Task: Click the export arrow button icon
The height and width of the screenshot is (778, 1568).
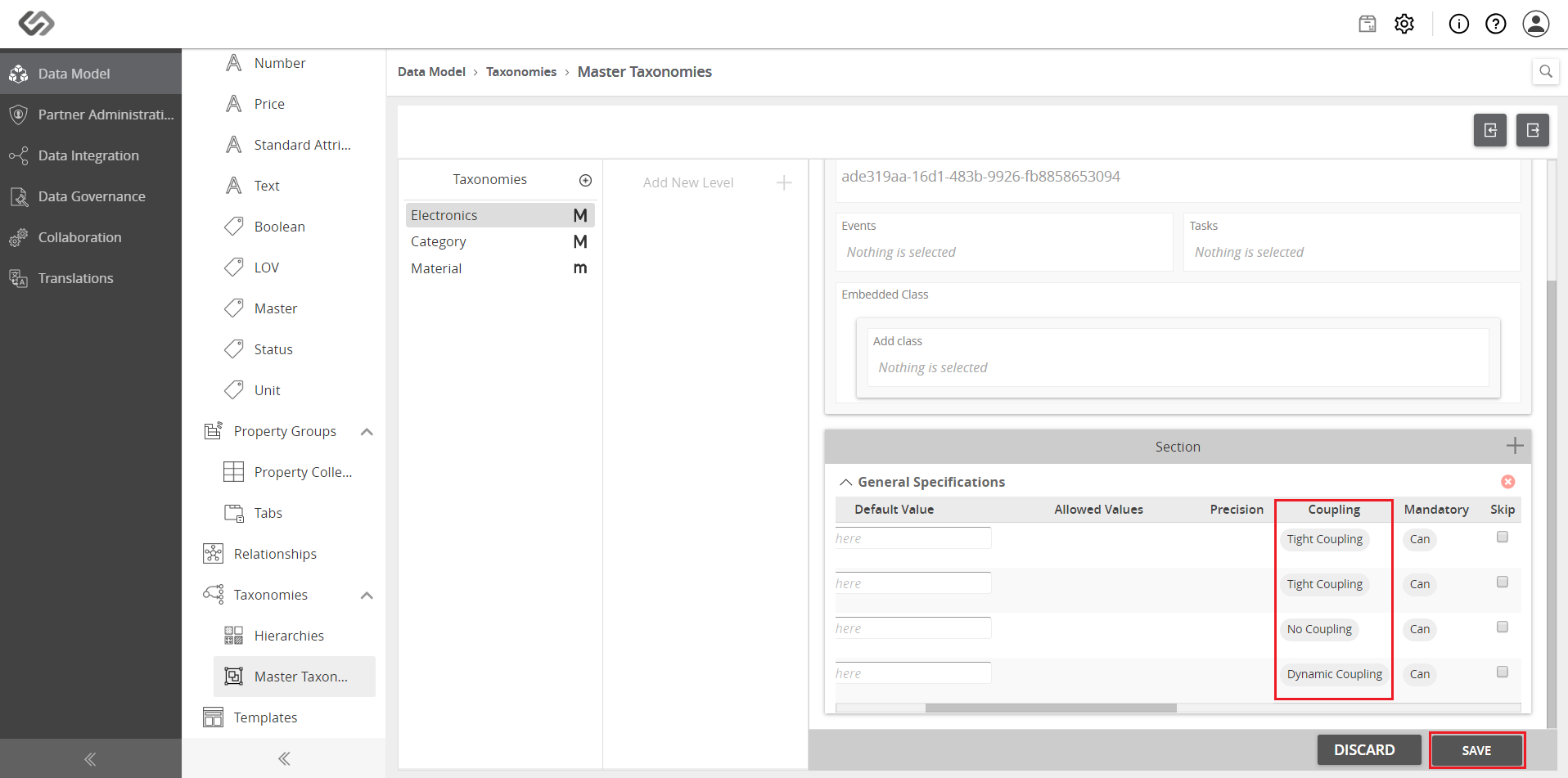Action: pos(1533,130)
